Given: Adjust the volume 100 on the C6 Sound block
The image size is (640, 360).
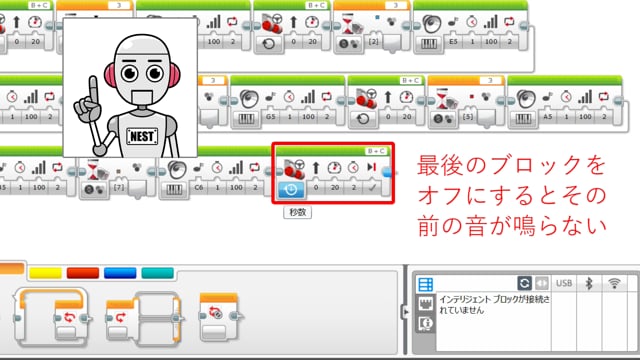Looking at the screenshot, I should tap(236, 188).
